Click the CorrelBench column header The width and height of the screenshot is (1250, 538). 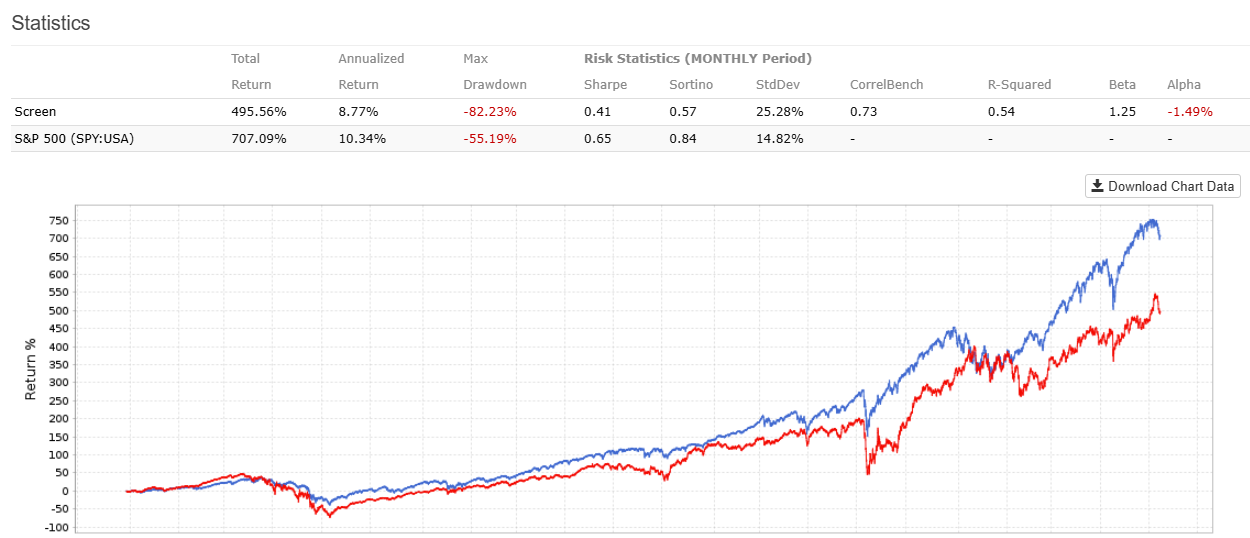tap(886, 85)
